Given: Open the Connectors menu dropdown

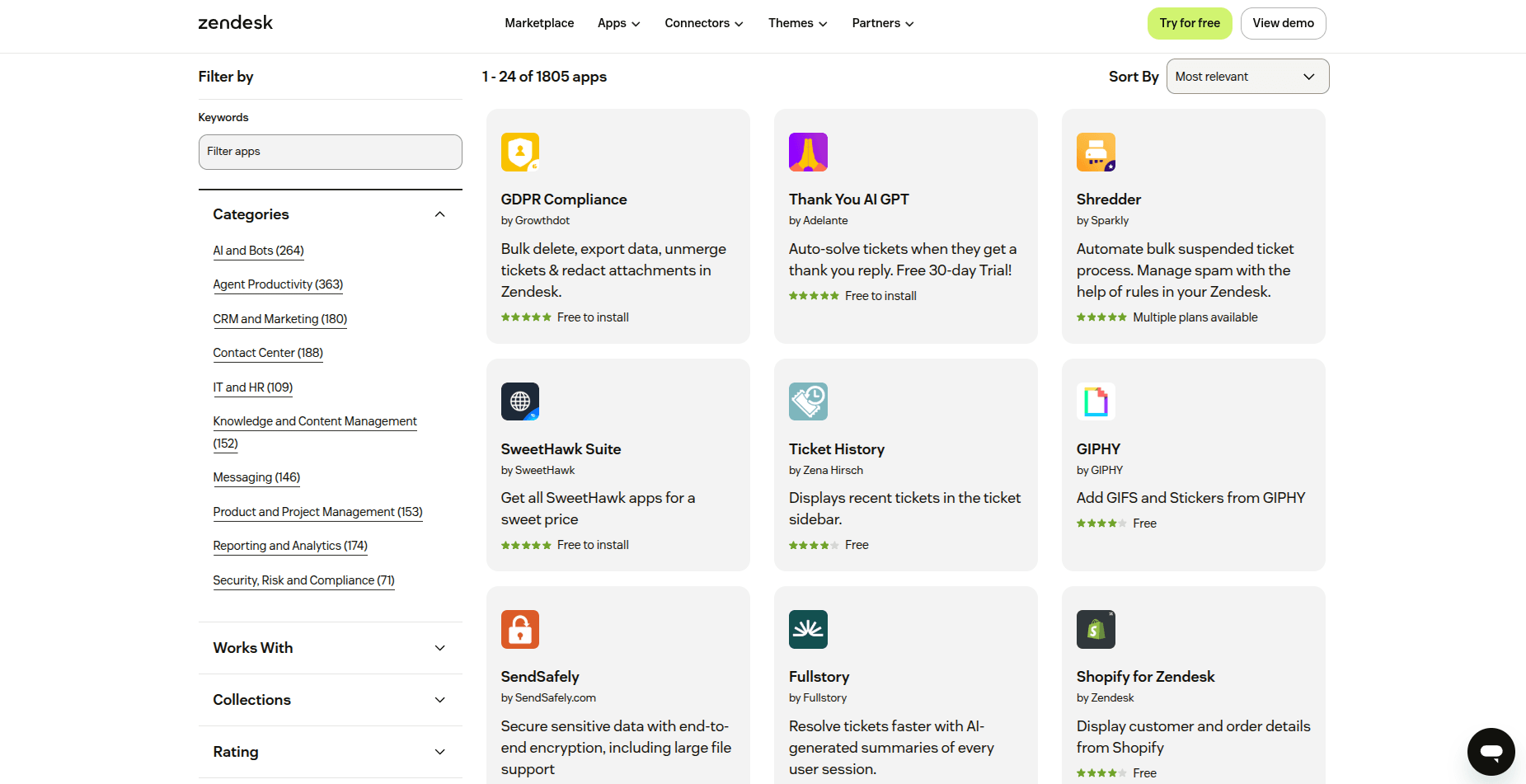Looking at the screenshot, I should point(704,23).
